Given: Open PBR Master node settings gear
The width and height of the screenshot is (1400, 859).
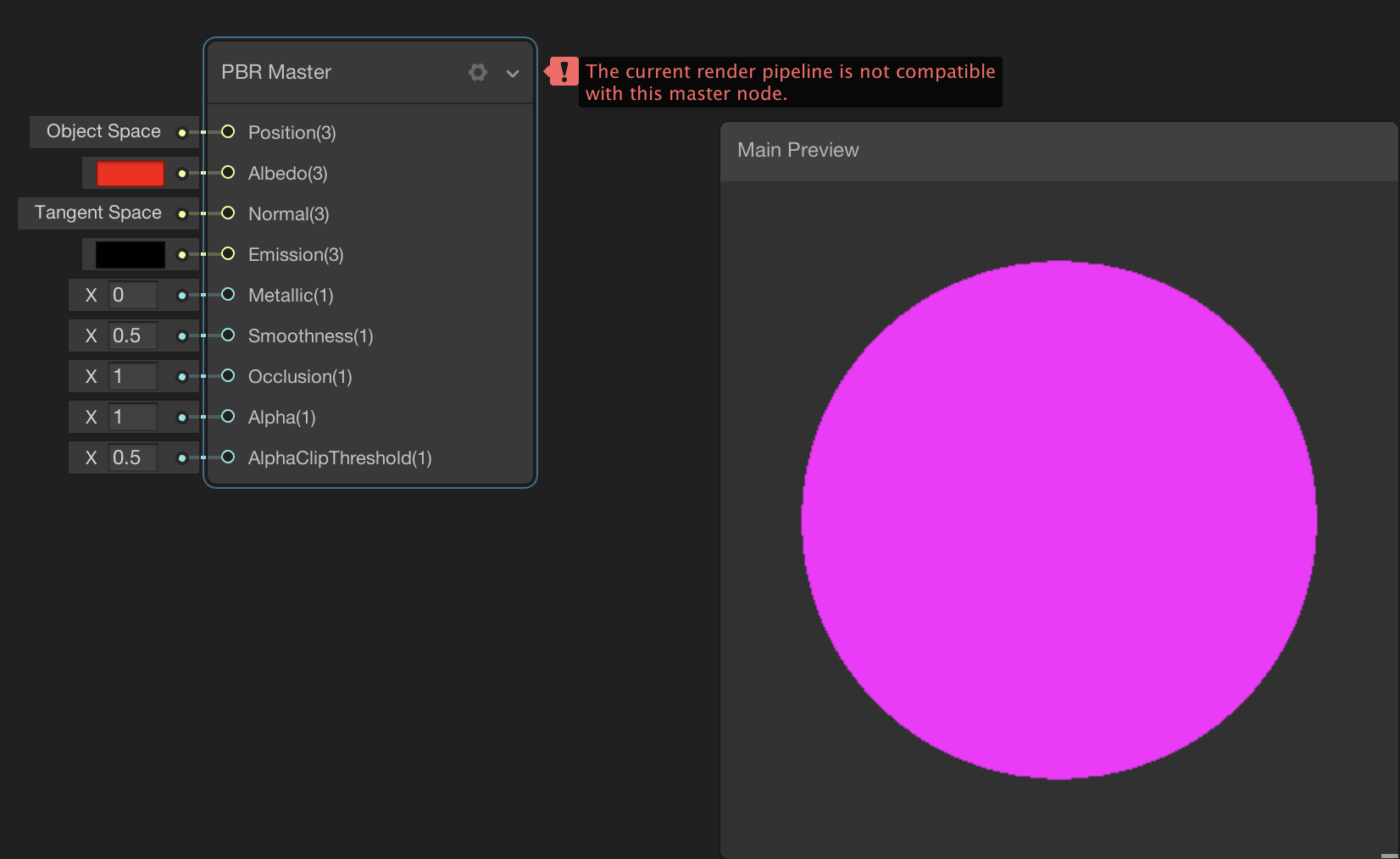Looking at the screenshot, I should pyautogui.click(x=478, y=72).
